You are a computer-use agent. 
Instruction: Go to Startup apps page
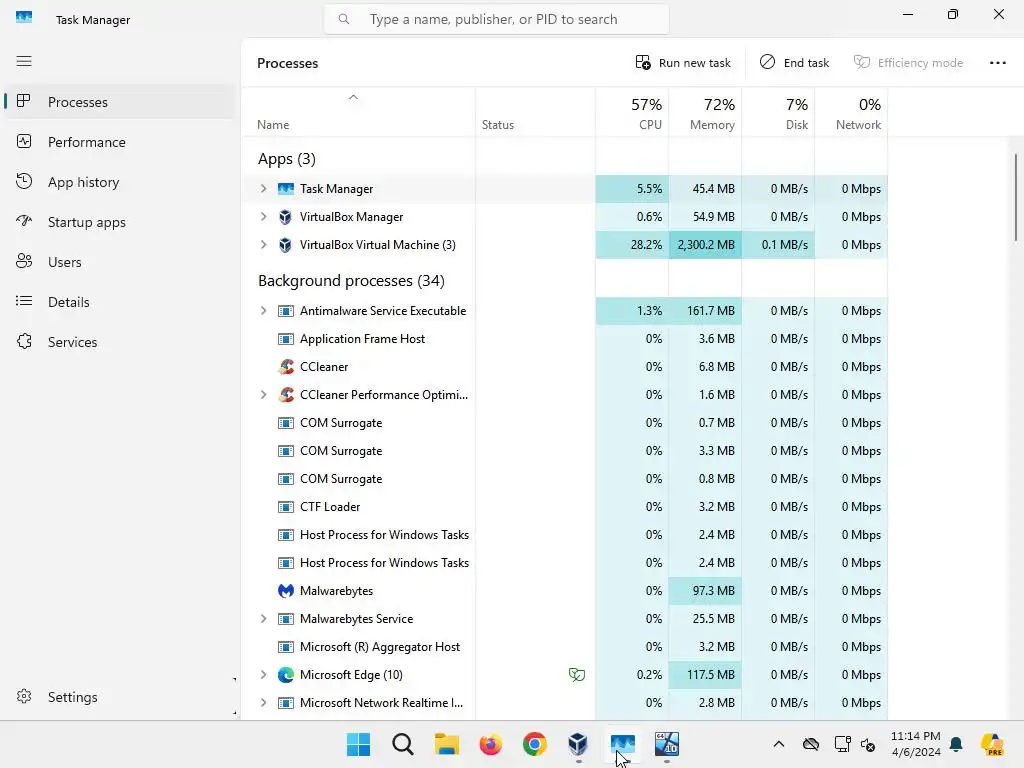point(119,222)
